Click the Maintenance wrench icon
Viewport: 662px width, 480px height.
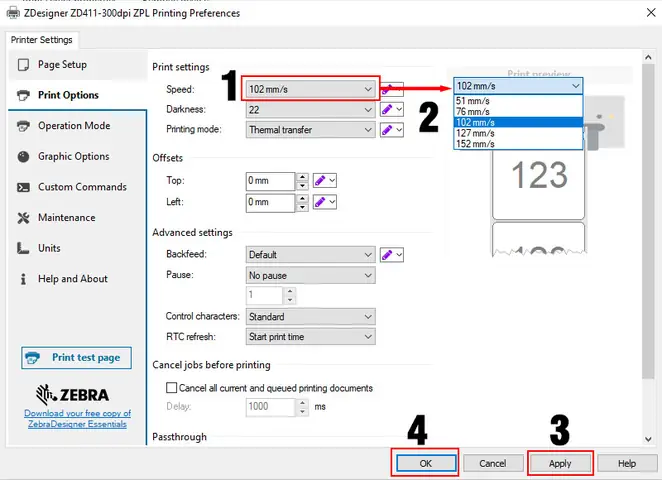[23, 218]
